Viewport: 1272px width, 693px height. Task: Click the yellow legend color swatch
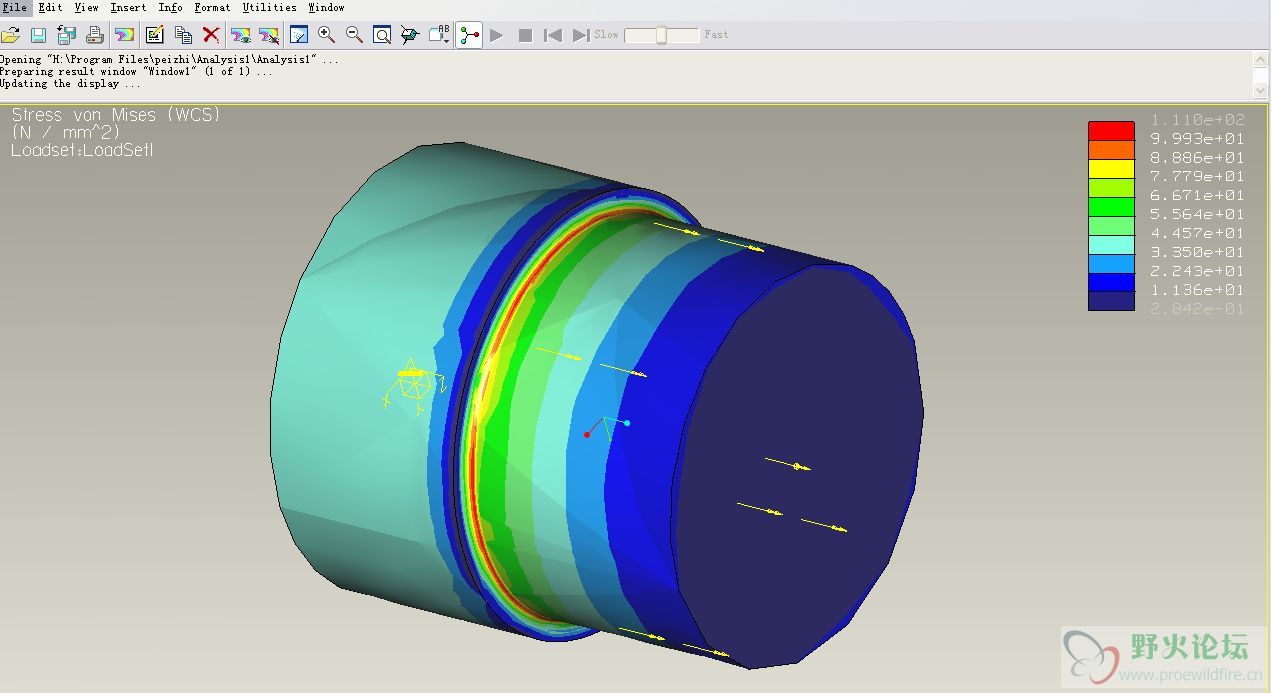click(1111, 169)
